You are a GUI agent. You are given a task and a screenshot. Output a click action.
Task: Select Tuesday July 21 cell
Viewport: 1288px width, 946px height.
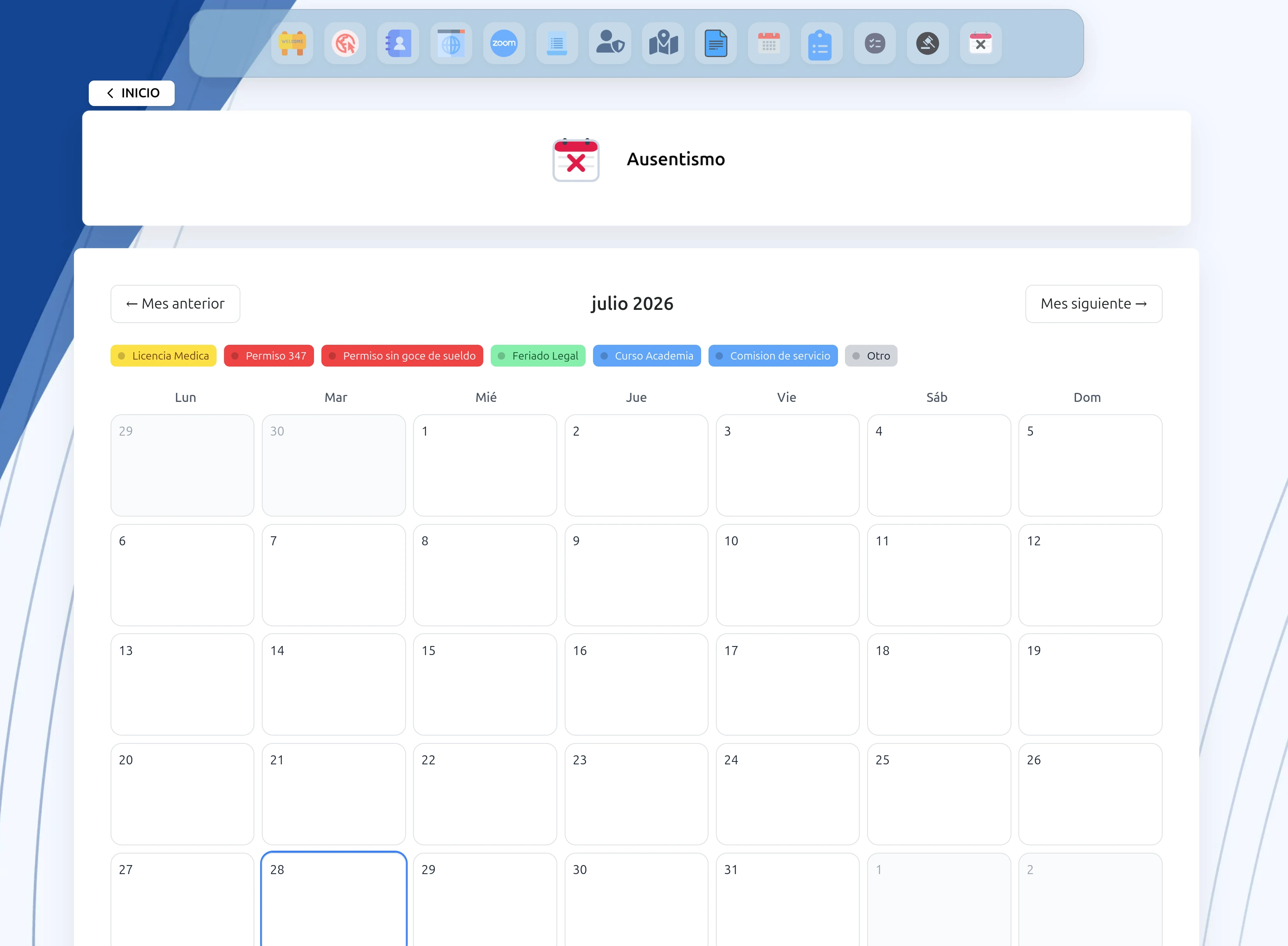[334, 794]
